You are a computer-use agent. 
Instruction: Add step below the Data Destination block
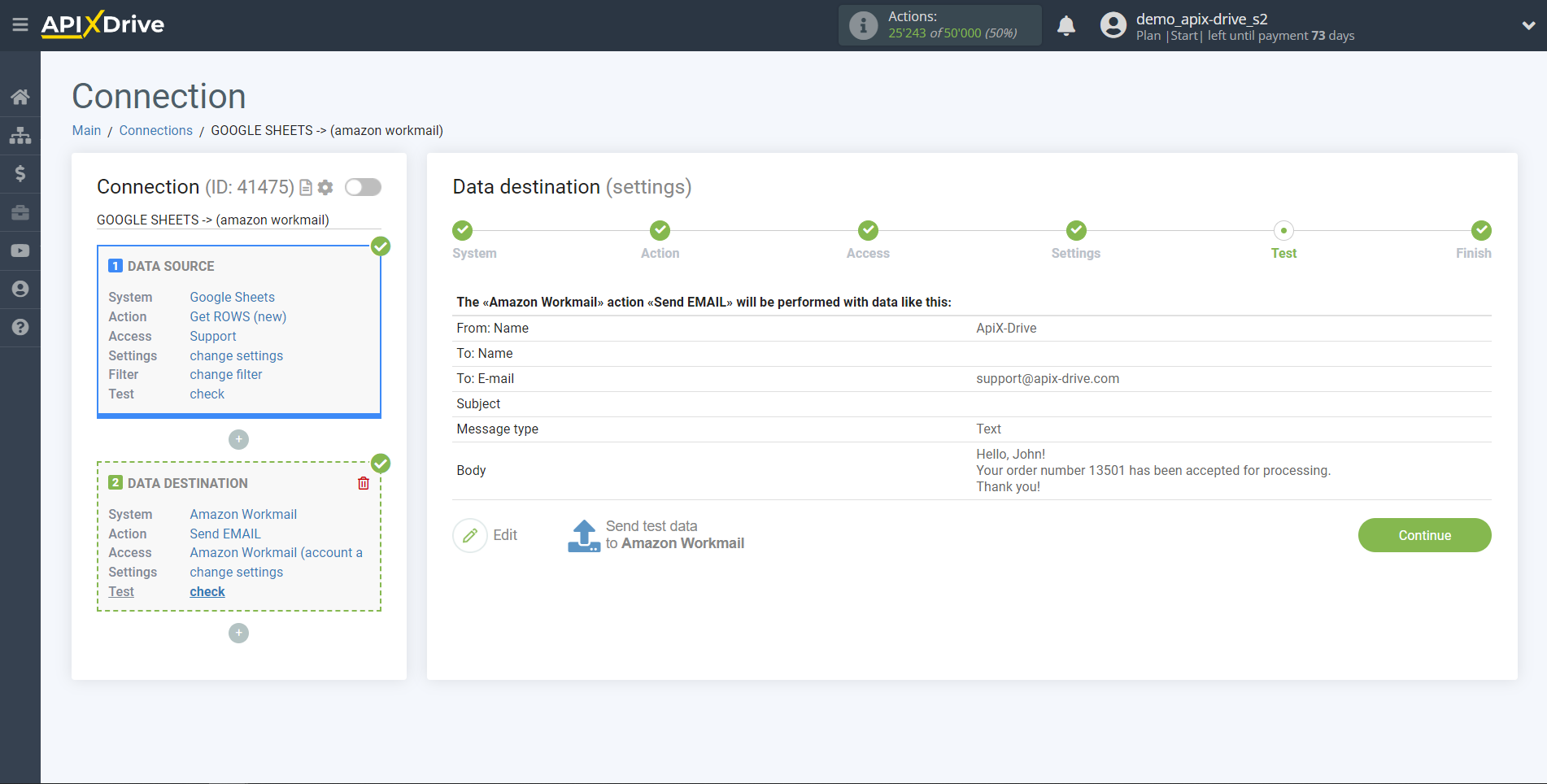(x=238, y=633)
